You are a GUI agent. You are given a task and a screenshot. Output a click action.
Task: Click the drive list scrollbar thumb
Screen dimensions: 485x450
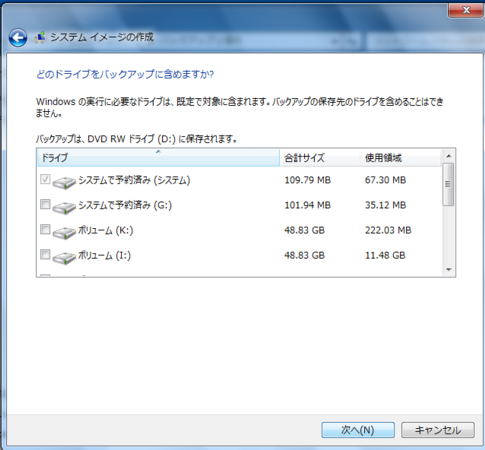tap(448, 184)
